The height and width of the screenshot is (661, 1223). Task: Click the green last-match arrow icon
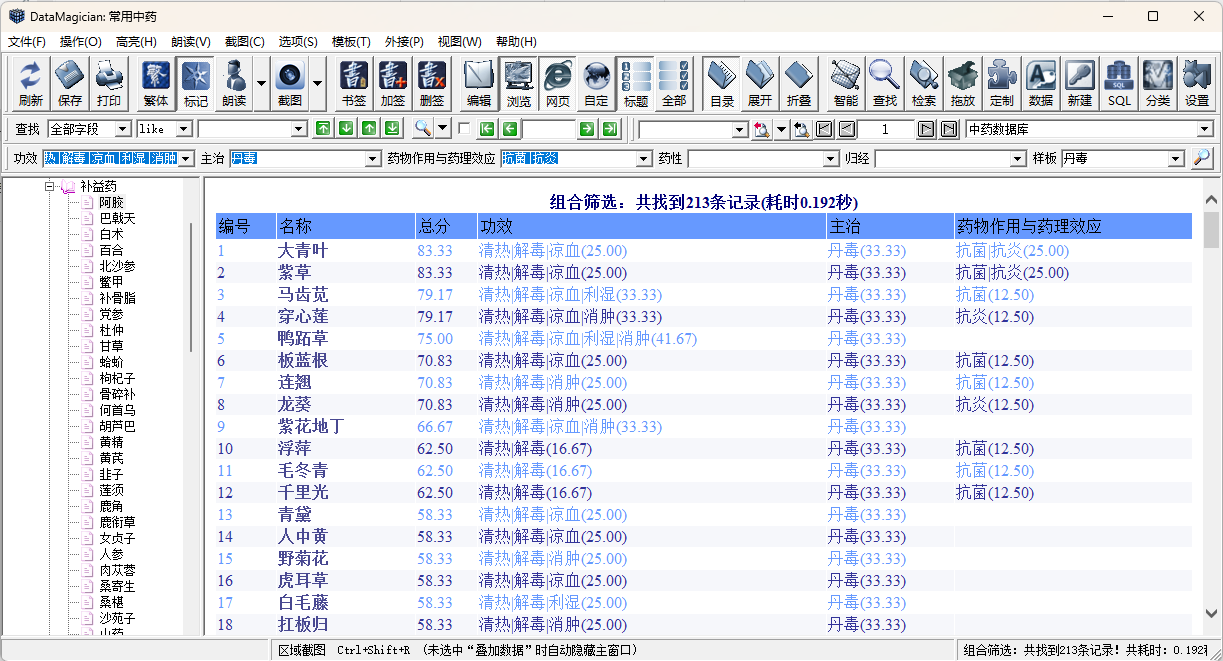click(610, 129)
